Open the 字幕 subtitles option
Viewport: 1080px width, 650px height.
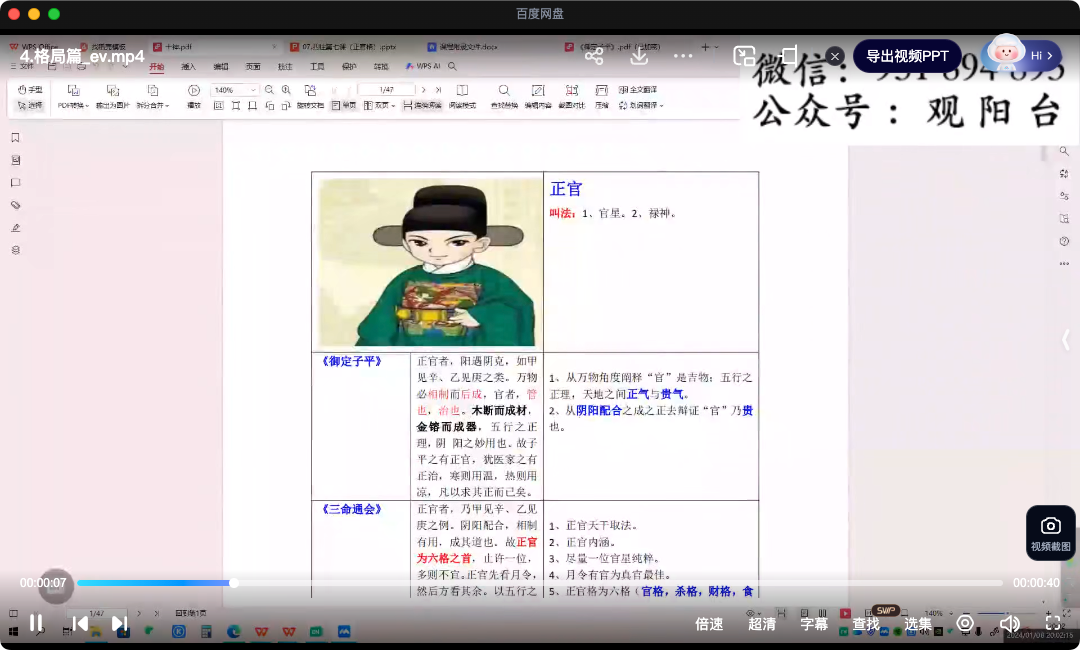[x=814, y=624]
